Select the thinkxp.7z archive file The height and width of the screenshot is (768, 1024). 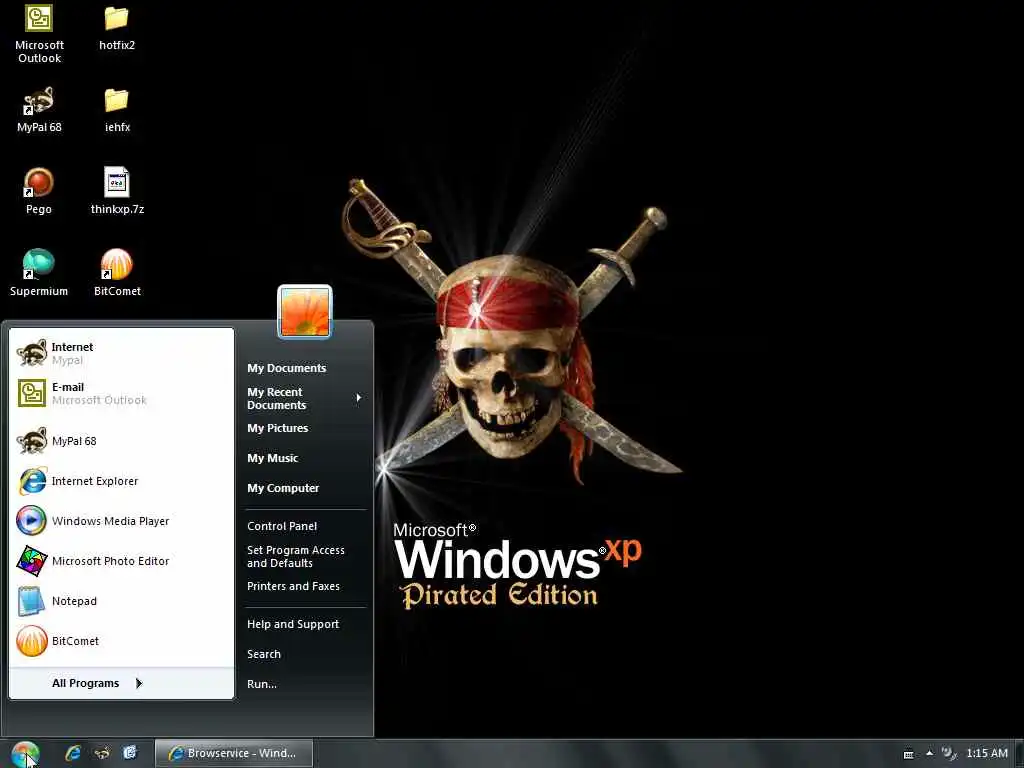point(117,191)
